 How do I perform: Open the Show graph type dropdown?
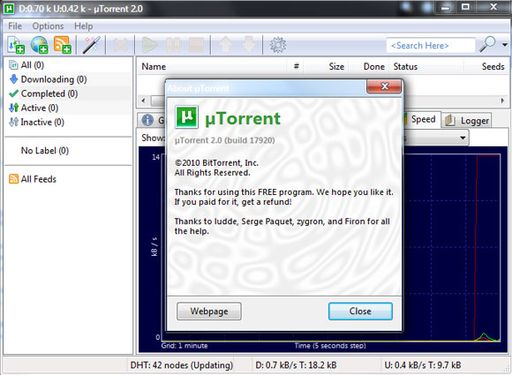coord(463,138)
